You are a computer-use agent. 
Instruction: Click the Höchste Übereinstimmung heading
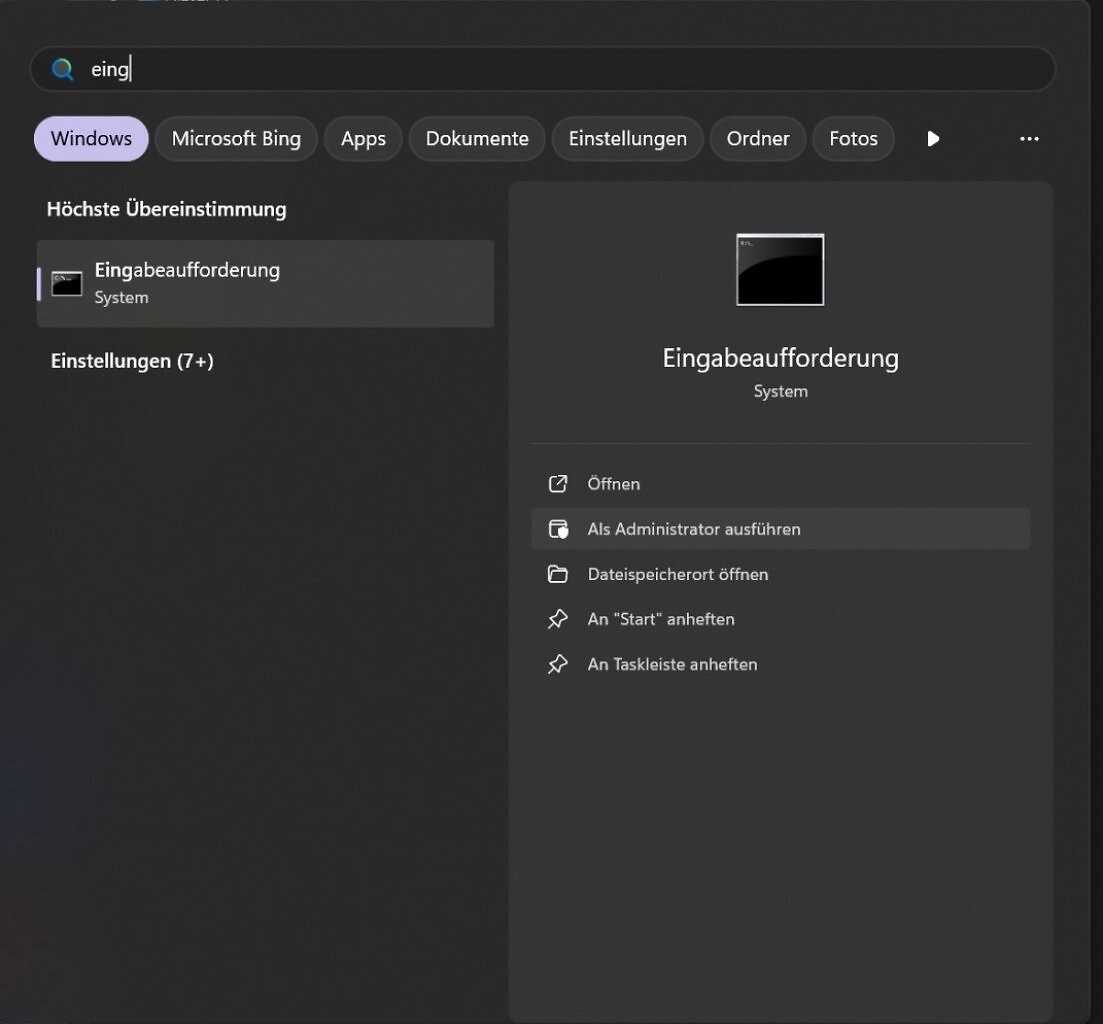[167, 209]
